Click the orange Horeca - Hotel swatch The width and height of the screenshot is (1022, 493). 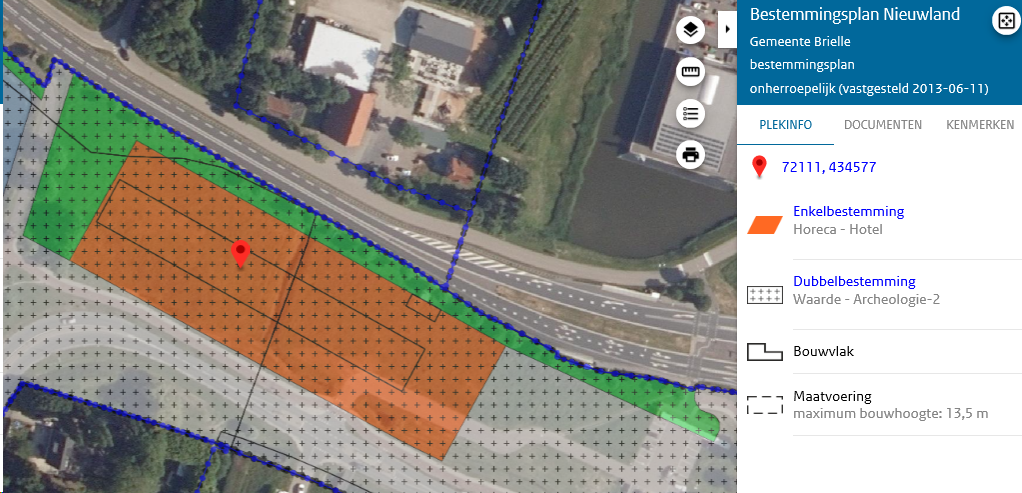[765, 225]
